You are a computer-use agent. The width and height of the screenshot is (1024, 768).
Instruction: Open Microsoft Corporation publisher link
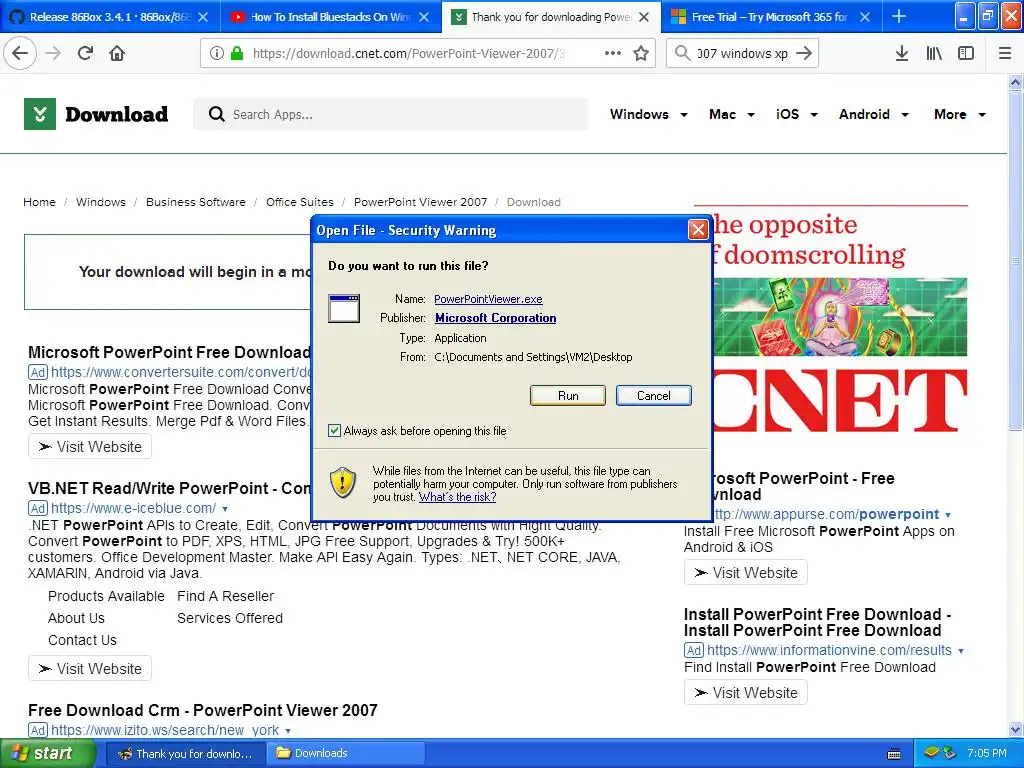tap(496, 318)
